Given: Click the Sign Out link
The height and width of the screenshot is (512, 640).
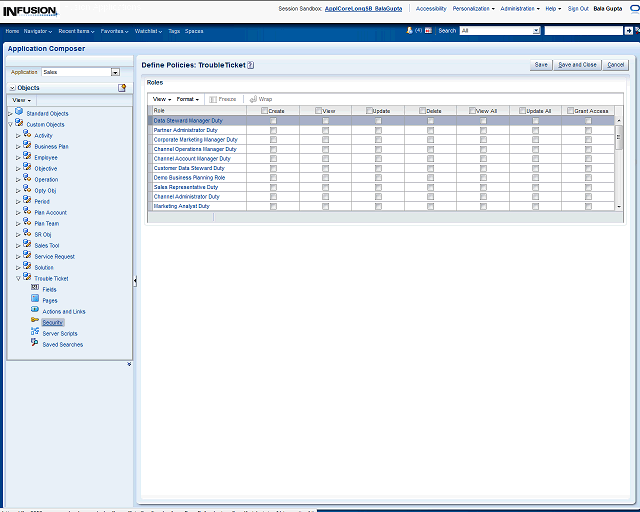Looking at the screenshot, I should pyautogui.click(x=578, y=8).
